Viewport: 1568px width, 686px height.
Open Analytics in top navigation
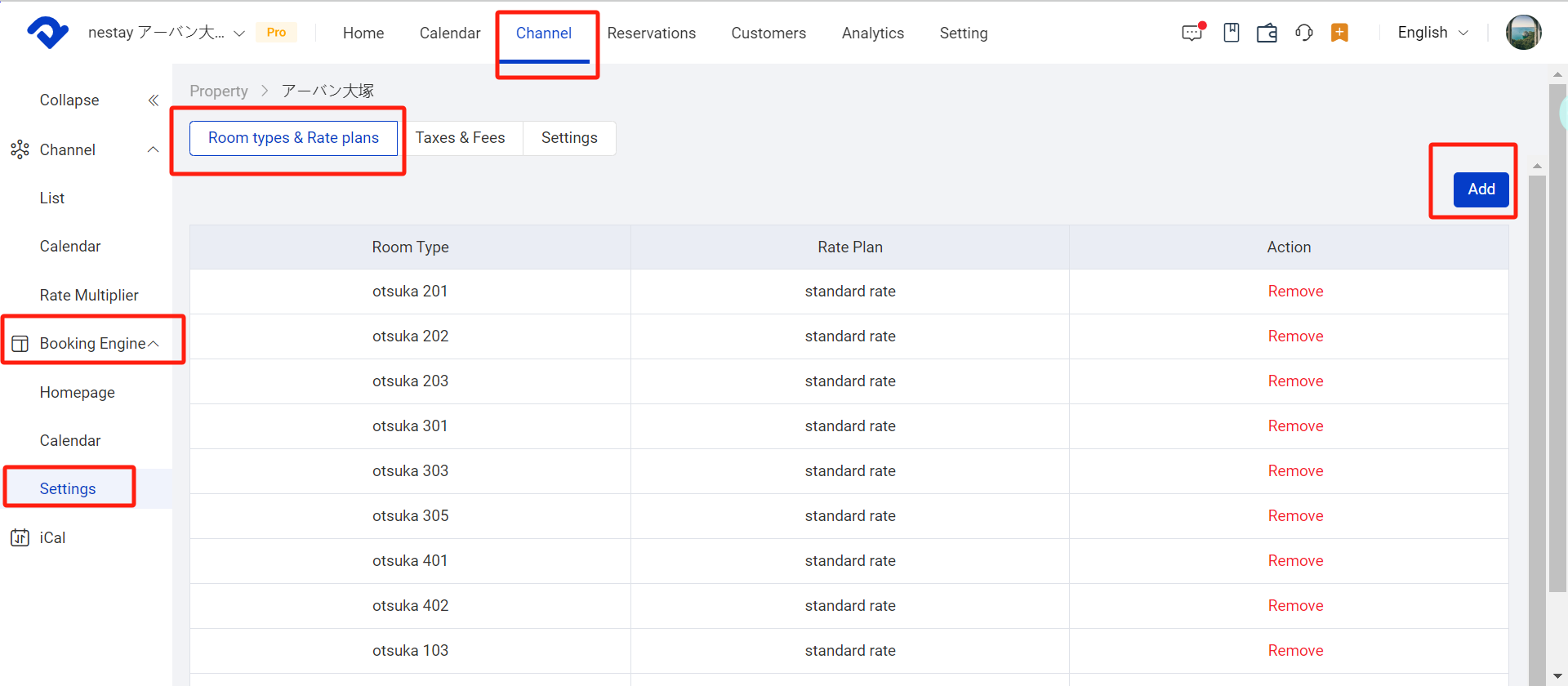(872, 33)
